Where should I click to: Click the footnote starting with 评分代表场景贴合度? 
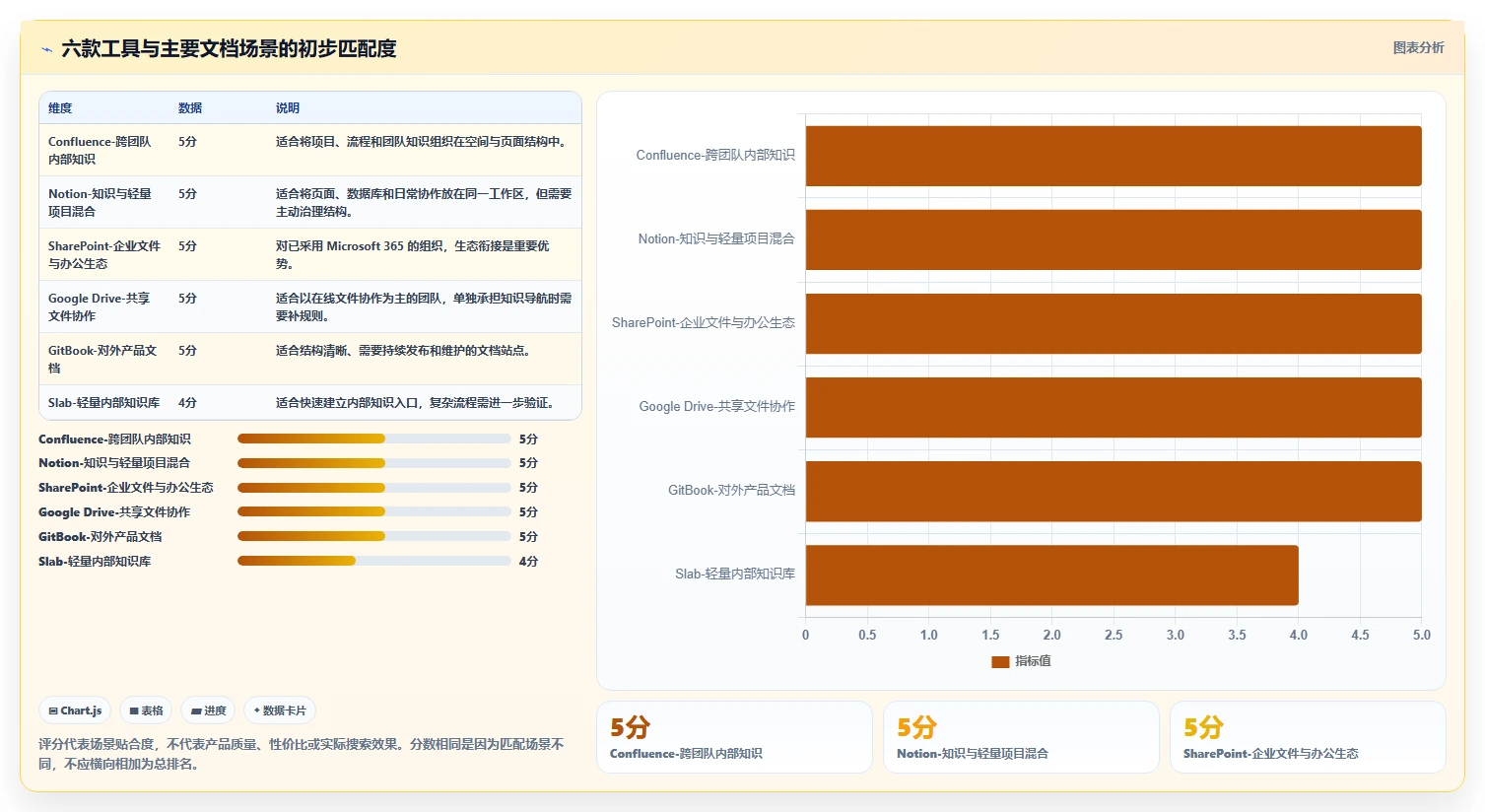[302, 754]
